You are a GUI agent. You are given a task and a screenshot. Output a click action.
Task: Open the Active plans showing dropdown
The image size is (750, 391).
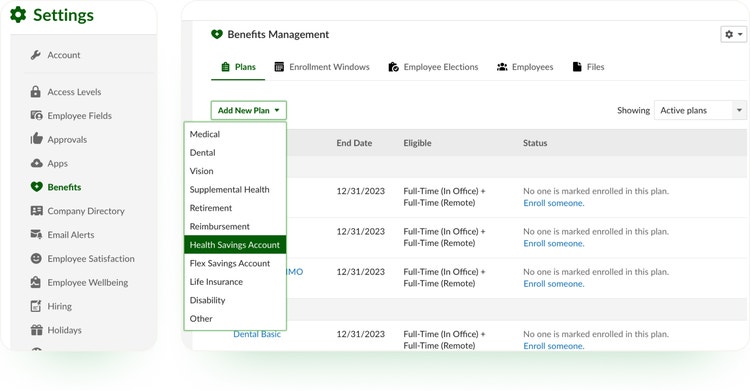pos(700,111)
